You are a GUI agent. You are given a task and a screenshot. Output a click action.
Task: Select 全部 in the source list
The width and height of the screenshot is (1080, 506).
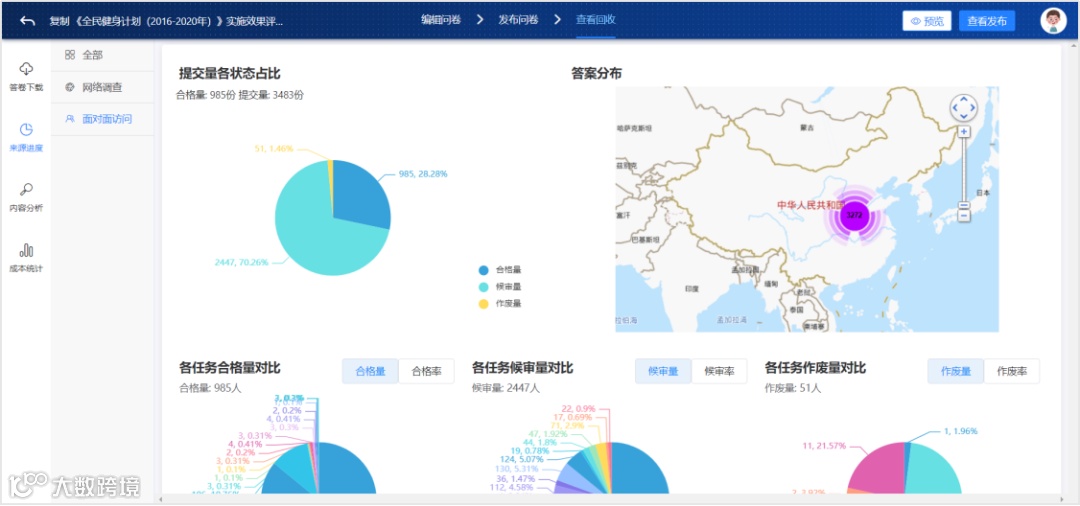point(103,55)
